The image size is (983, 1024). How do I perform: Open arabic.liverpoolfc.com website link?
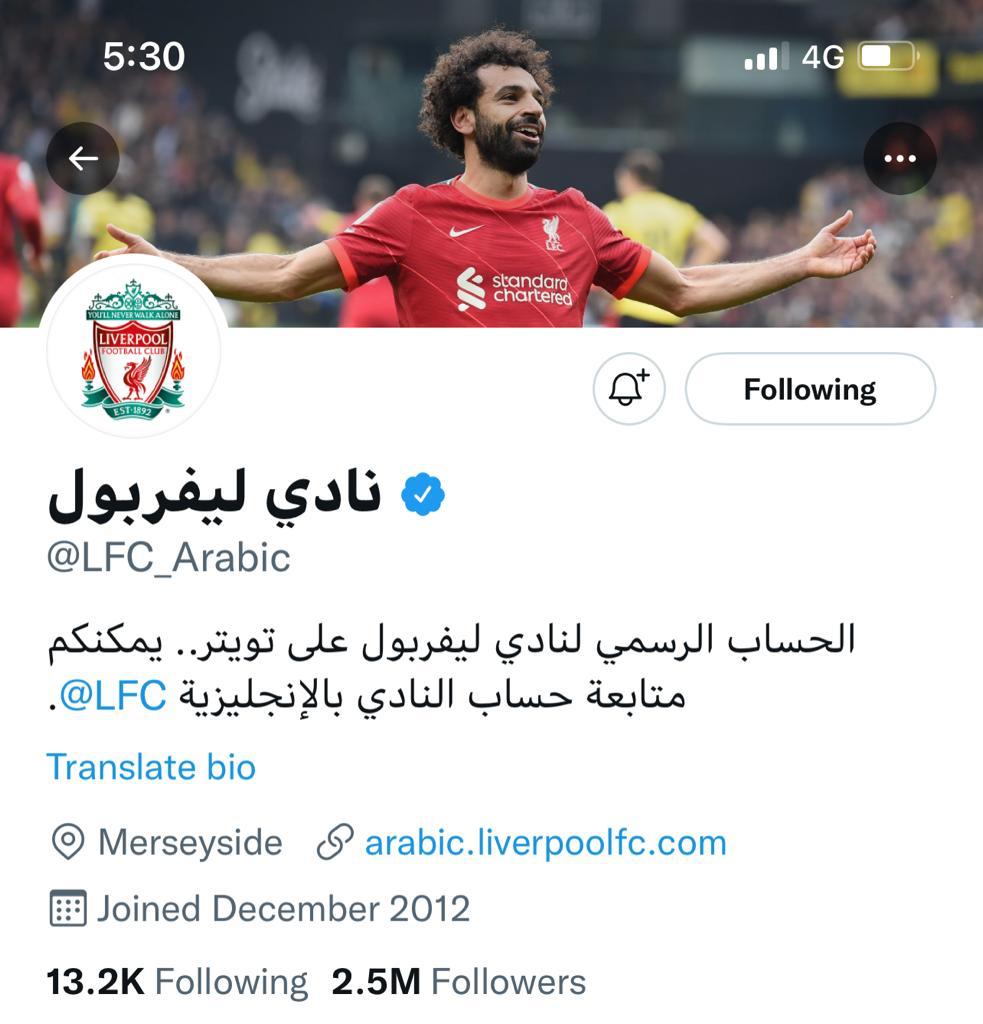(545, 842)
